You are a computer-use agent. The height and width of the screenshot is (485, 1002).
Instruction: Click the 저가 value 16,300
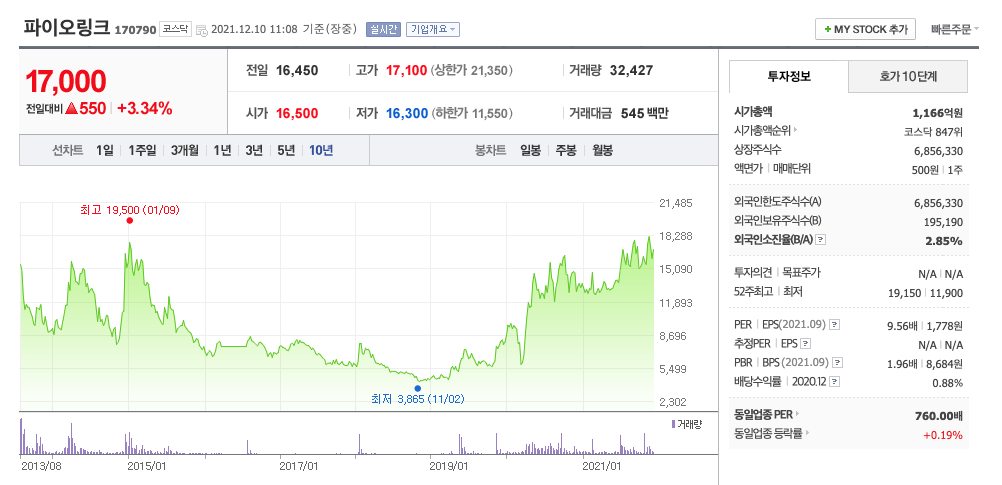406,114
